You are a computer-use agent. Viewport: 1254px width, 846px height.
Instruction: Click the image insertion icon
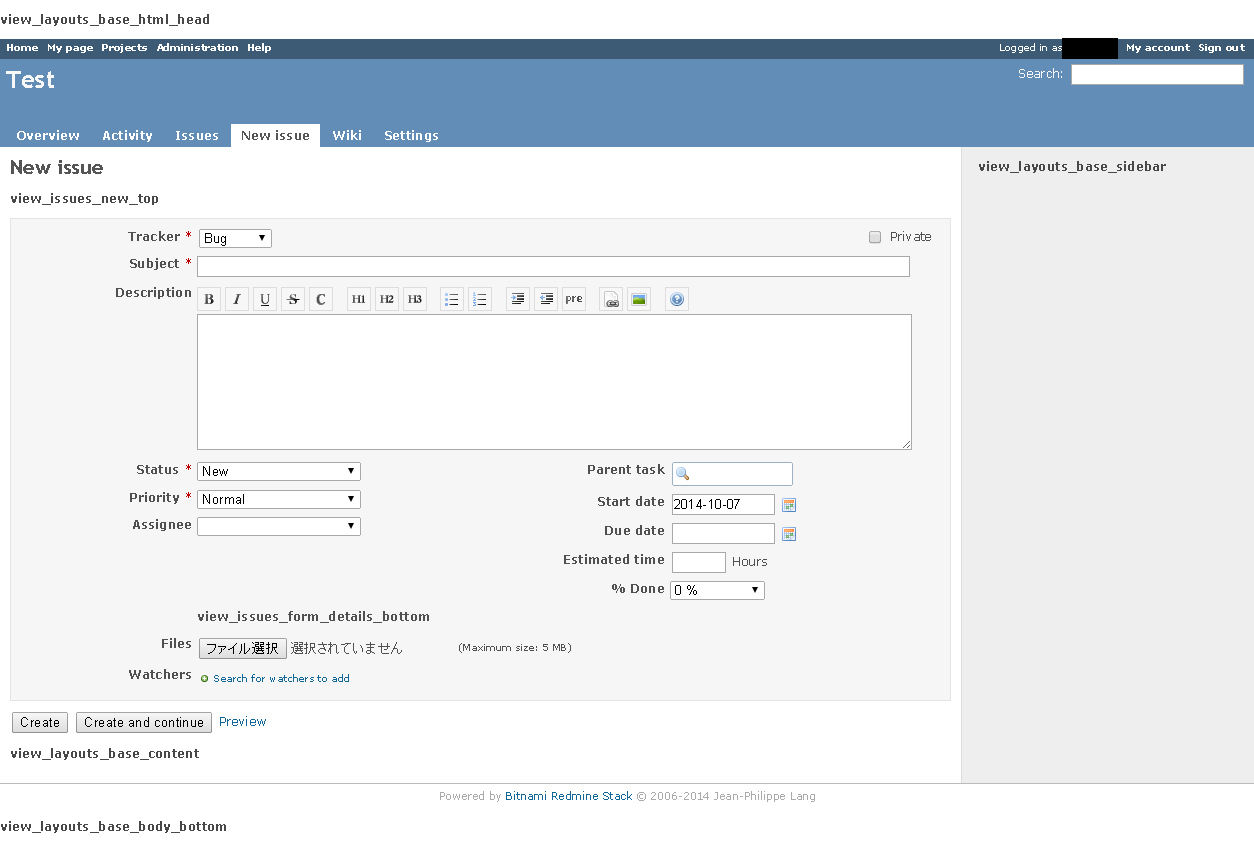[x=639, y=298]
